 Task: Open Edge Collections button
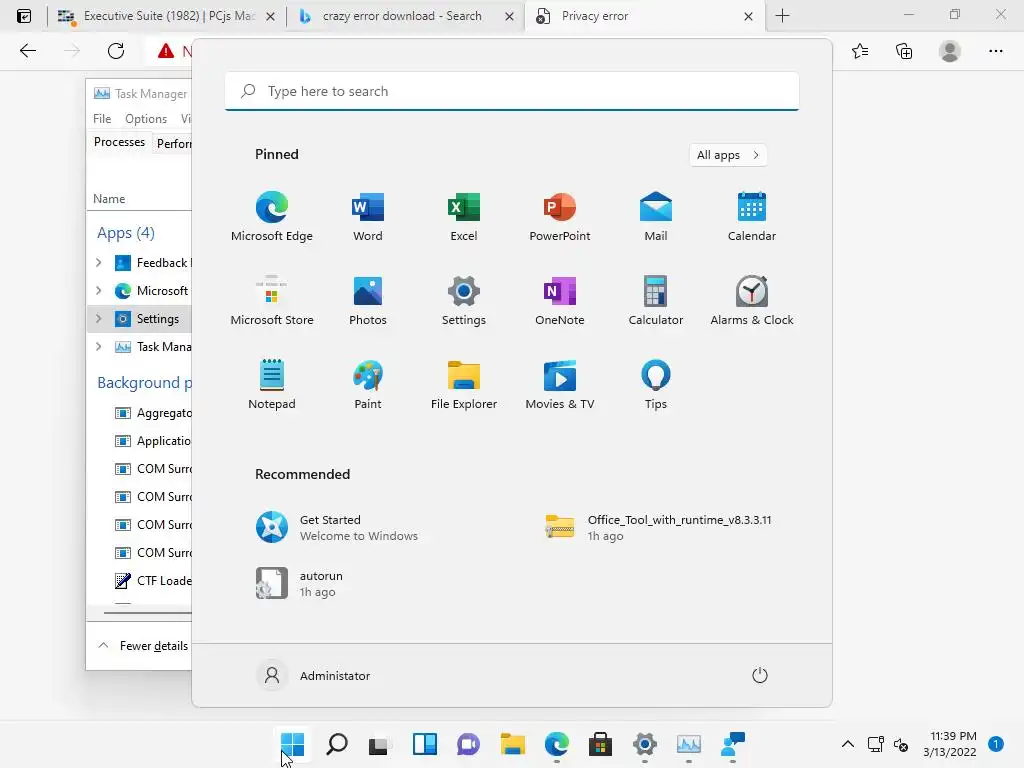904,51
